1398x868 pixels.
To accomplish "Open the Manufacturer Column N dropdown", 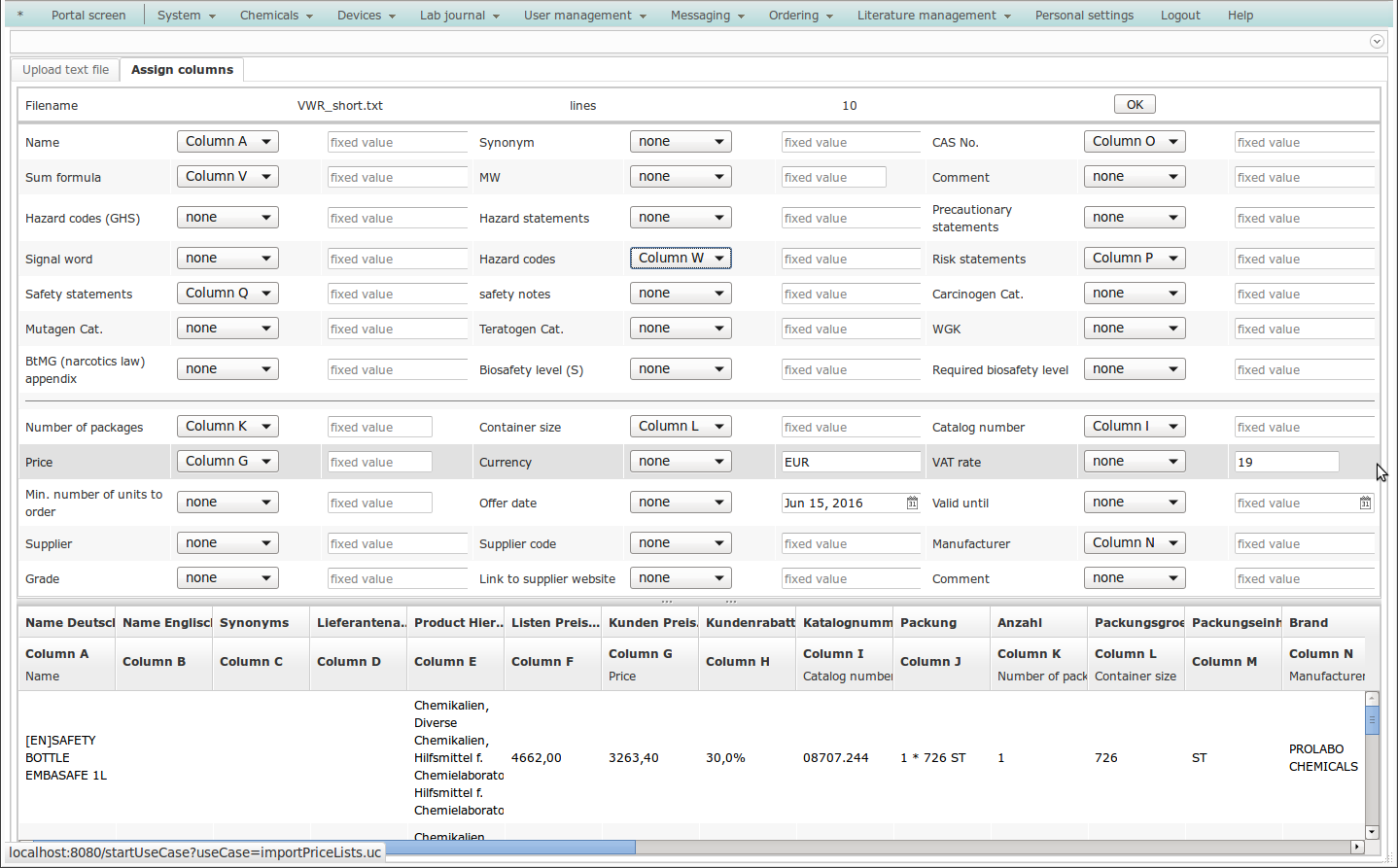I will coord(1135,542).
